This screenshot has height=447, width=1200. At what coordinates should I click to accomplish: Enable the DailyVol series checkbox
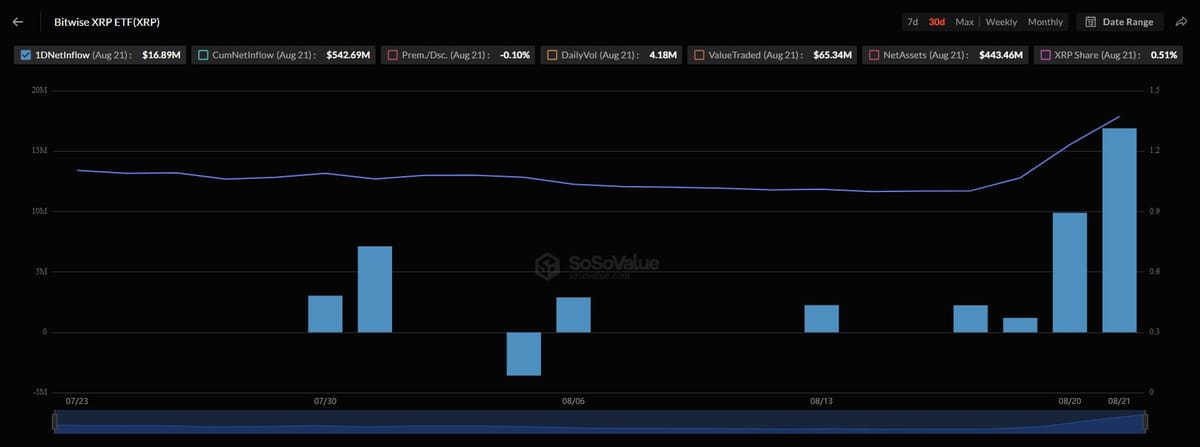pos(552,55)
